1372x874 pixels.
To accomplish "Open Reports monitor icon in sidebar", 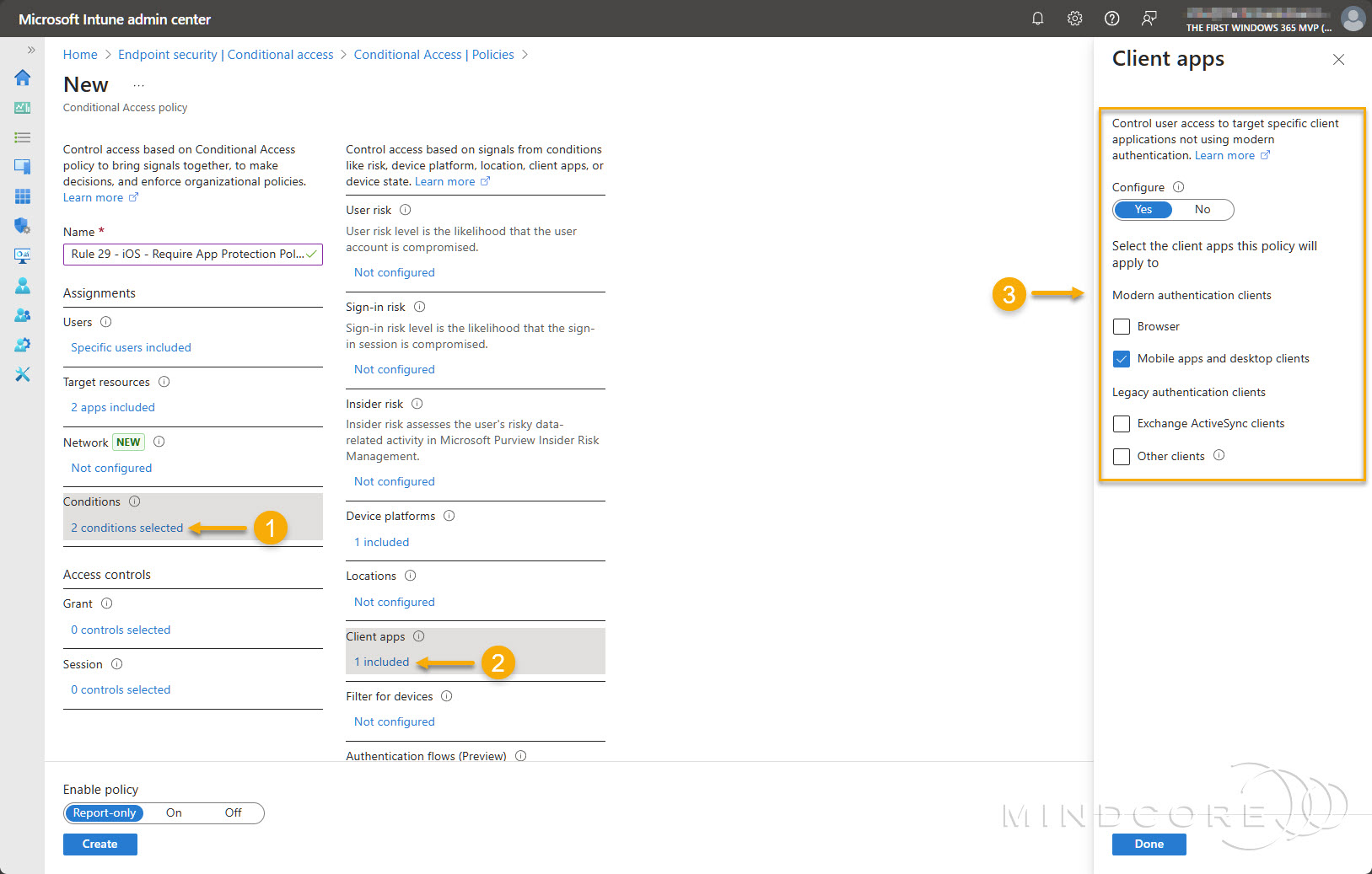I will click(x=23, y=255).
